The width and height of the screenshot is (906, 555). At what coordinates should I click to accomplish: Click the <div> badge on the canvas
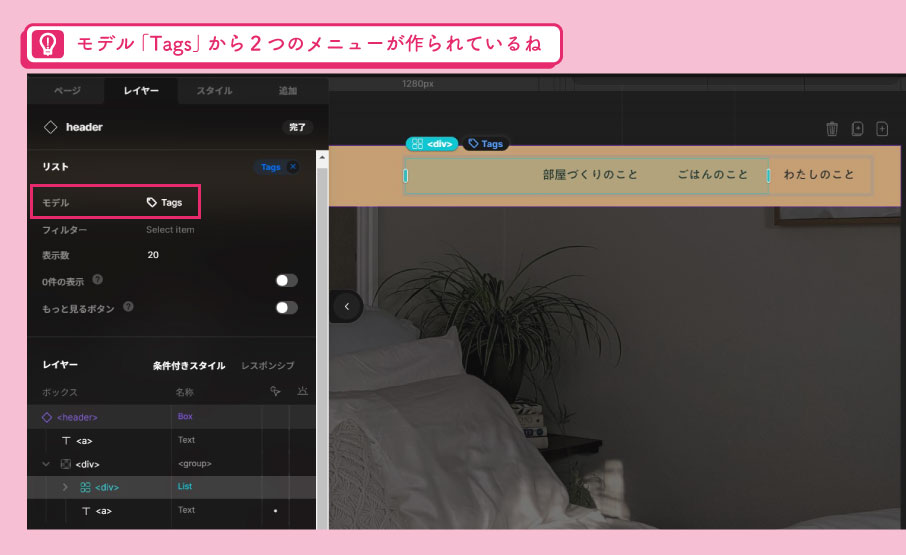click(432, 144)
